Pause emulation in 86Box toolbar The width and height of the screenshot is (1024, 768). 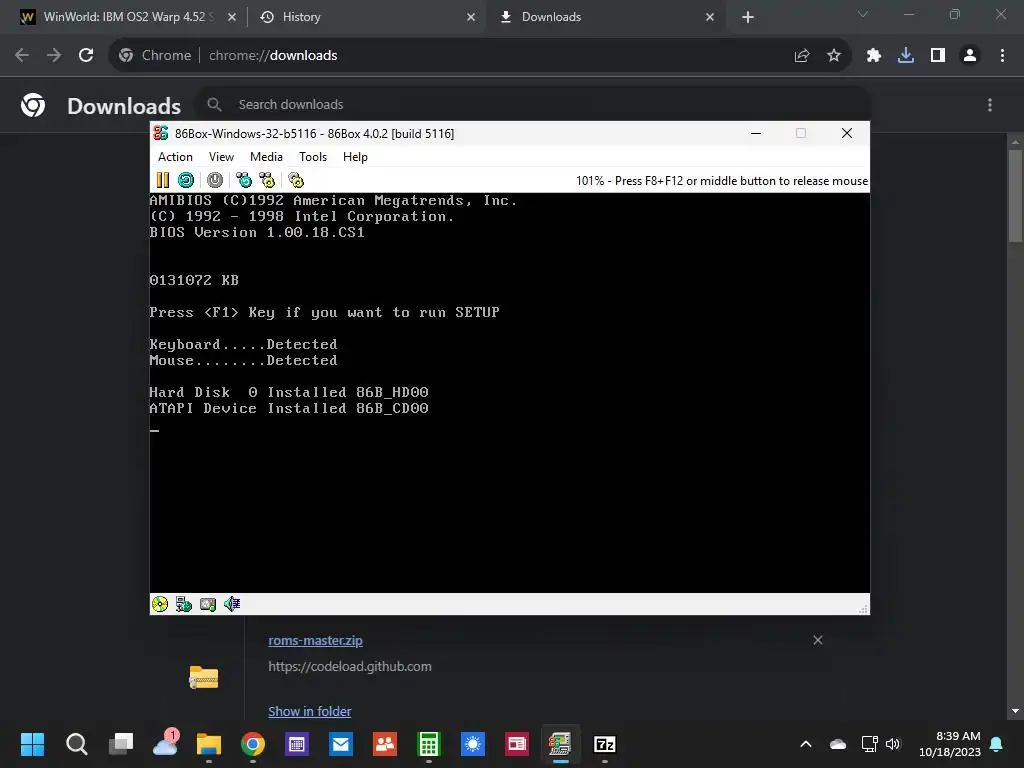[163, 180]
